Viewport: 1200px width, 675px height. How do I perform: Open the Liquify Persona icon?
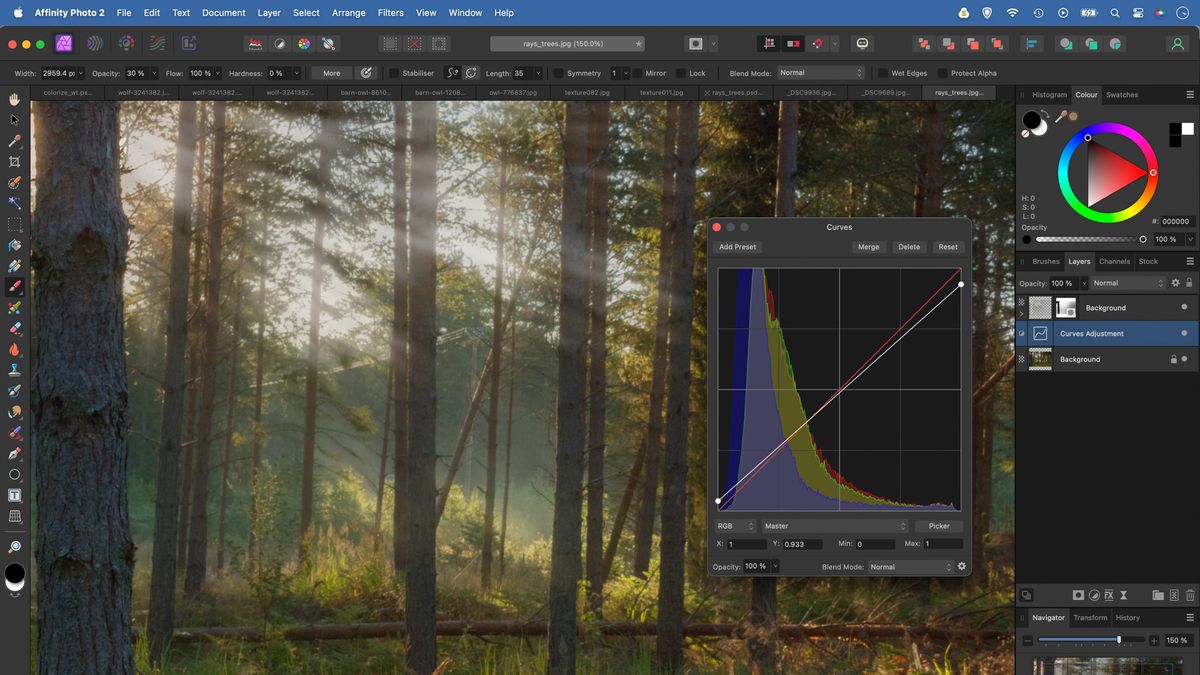coord(96,43)
